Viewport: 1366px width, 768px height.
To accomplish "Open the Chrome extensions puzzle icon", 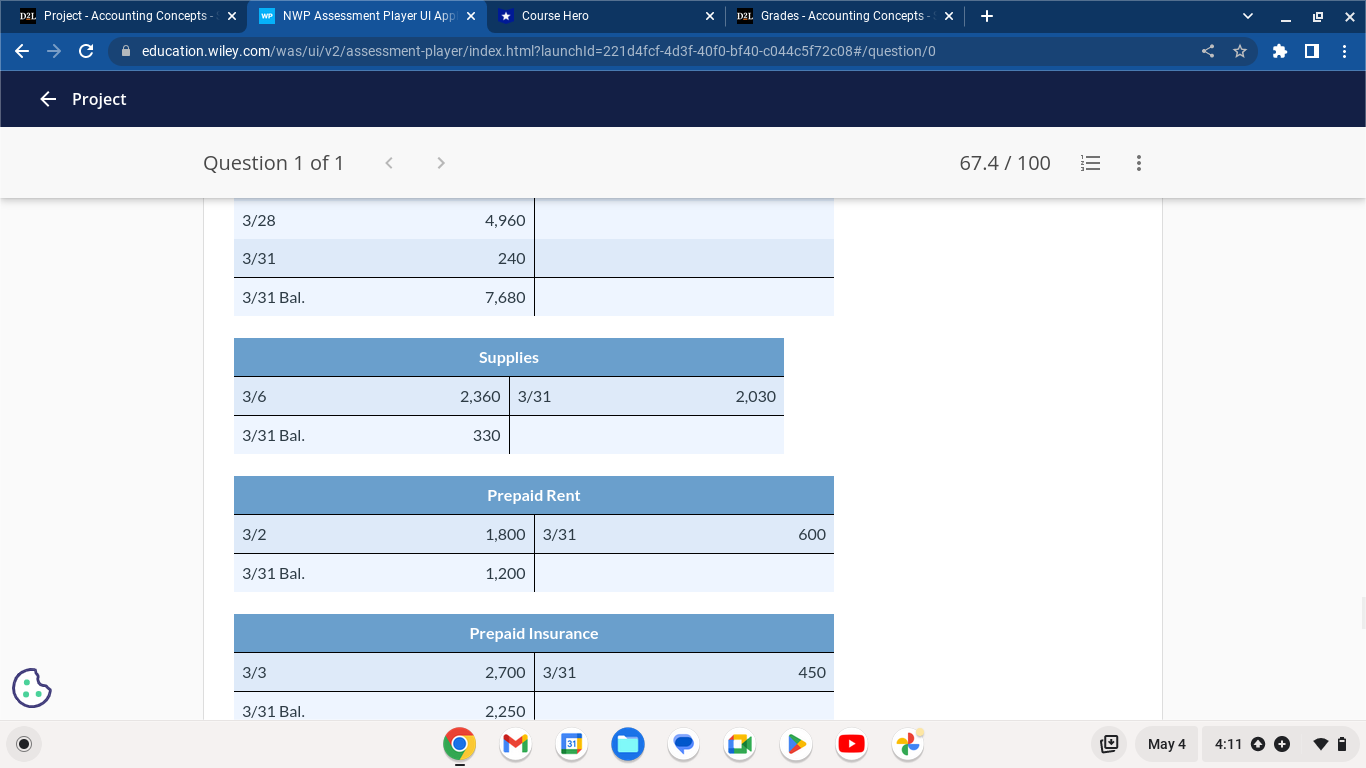I will [1280, 51].
